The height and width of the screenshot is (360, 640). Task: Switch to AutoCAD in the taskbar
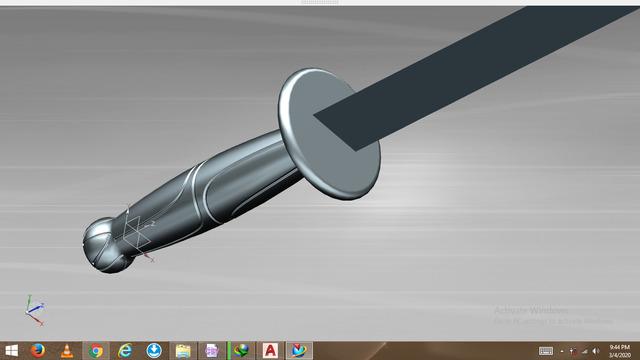pyautogui.click(x=270, y=351)
